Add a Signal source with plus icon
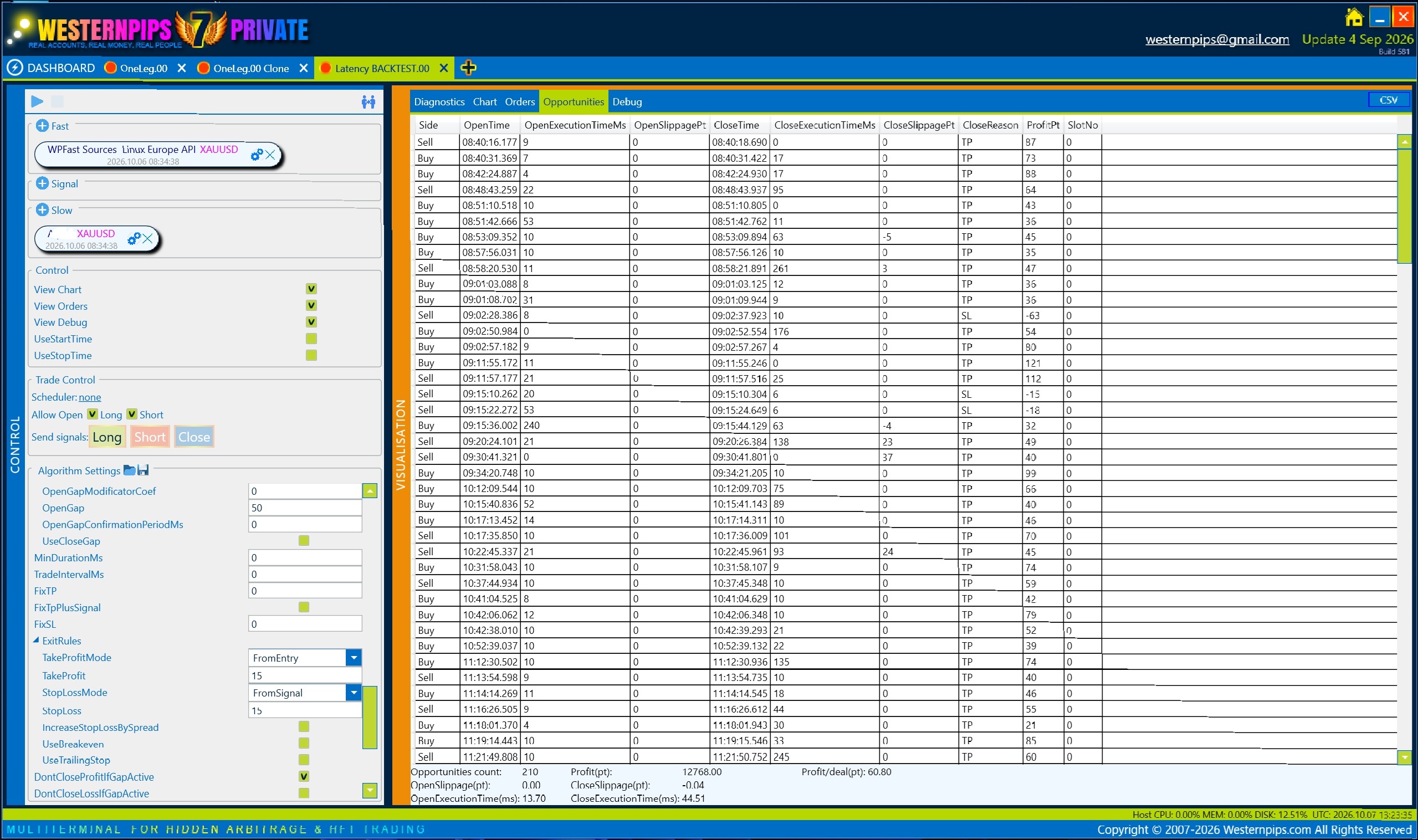The height and width of the screenshot is (840, 1418). click(42, 183)
